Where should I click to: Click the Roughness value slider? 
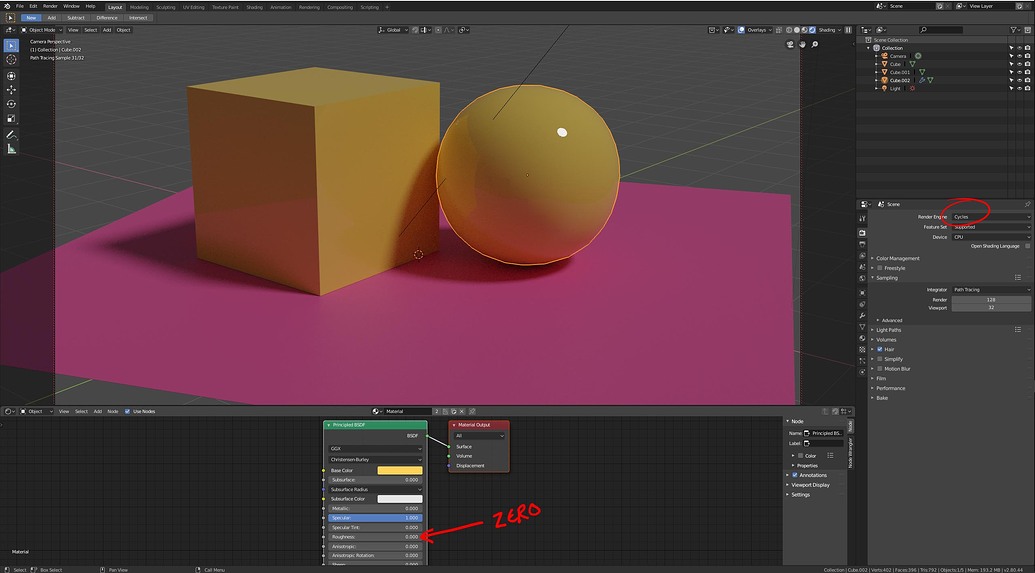376,537
